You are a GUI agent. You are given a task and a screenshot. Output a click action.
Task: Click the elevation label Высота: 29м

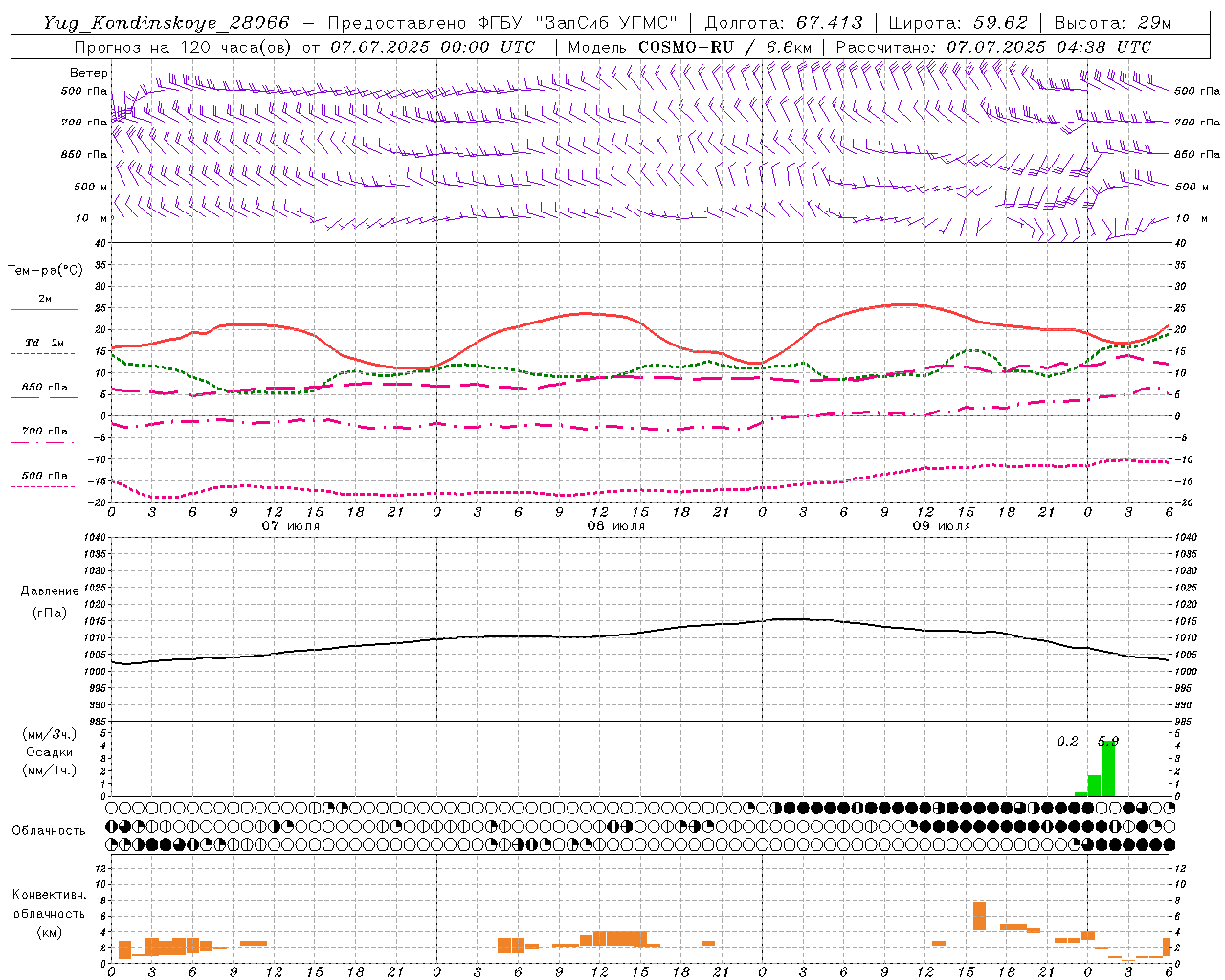click(1113, 23)
